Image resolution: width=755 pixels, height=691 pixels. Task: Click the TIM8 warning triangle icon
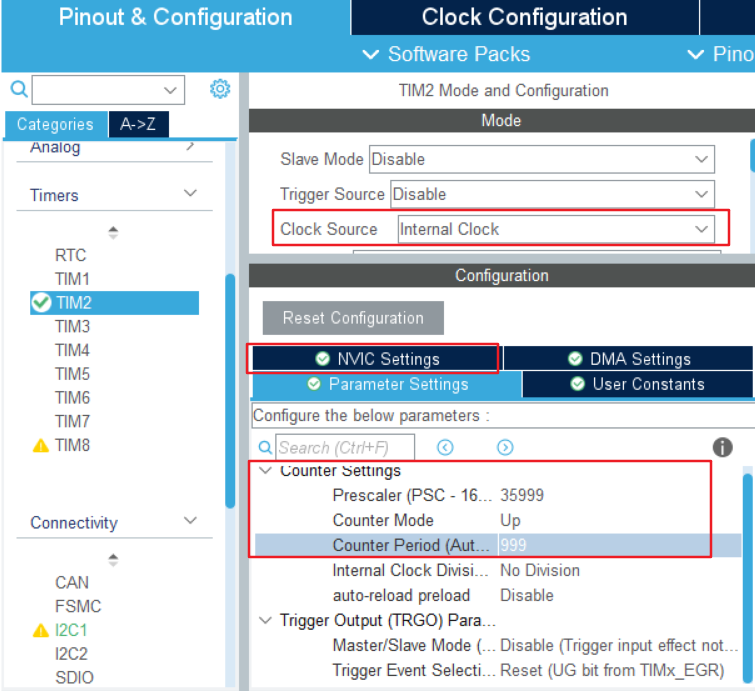(41, 446)
